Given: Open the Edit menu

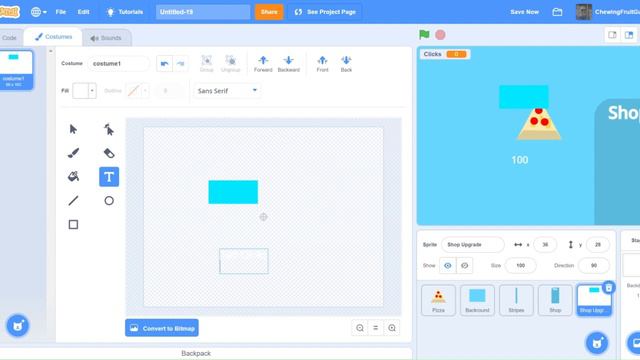Looking at the screenshot, I should point(83,12).
